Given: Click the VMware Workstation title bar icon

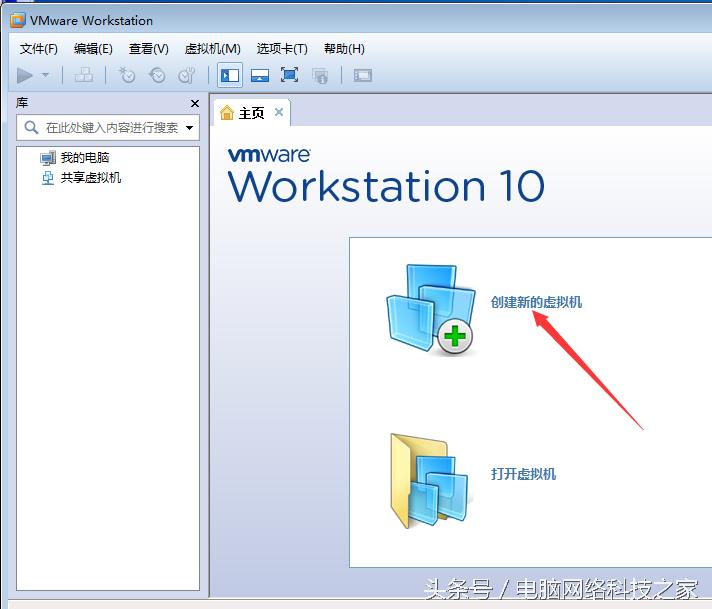Looking at the screenshot, I should tap(18, 20).
